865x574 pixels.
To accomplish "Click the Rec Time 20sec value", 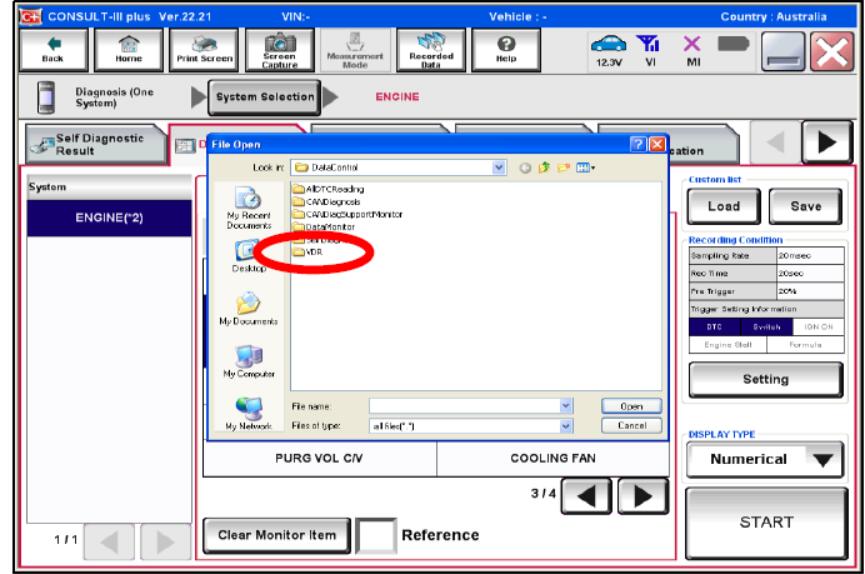I will (x=810, y=273).
